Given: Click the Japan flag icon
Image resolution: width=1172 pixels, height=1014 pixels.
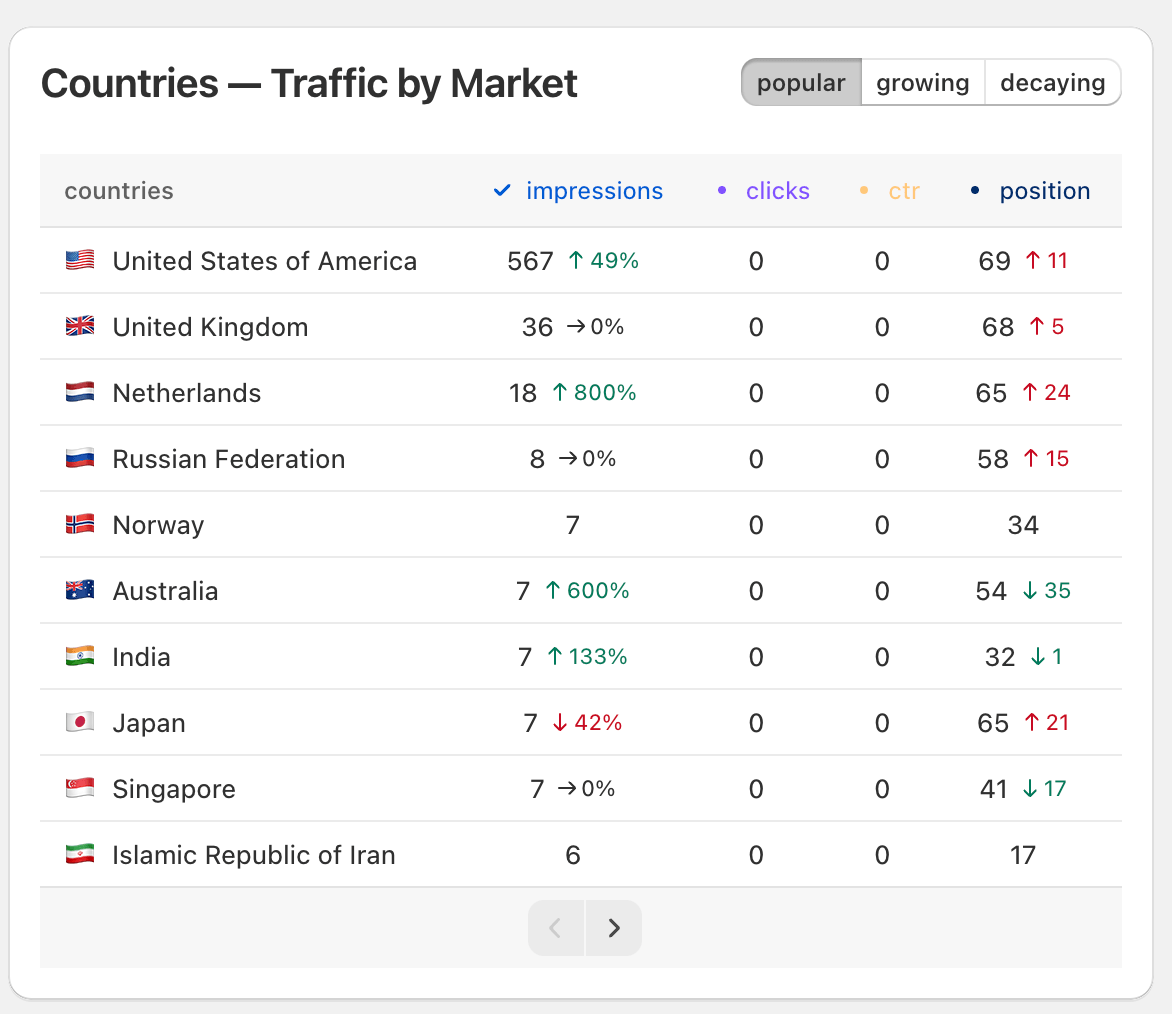Looking at the screenshot, I should [79, 722].
